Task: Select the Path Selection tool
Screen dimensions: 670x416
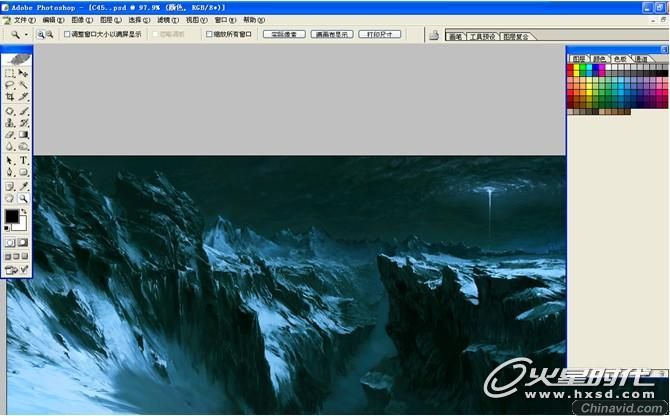Action: (x=10, y=161)
